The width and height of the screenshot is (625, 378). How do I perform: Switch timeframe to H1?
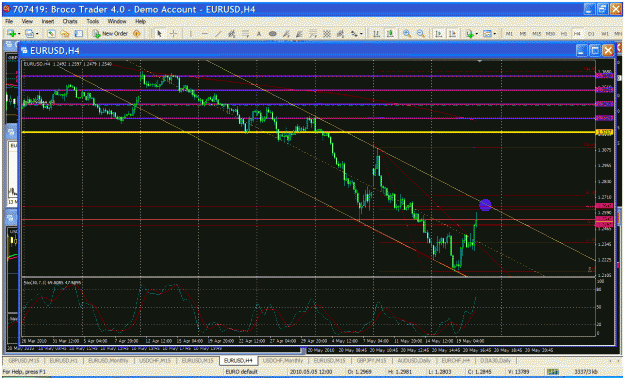click(x=564, y=34)
